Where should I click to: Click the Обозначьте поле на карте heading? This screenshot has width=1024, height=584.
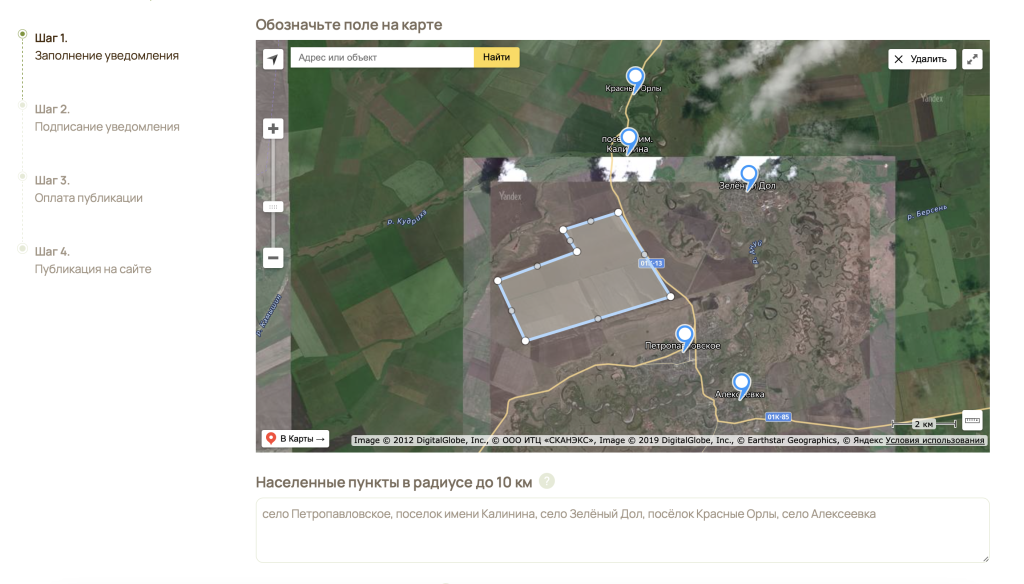click(x=349, y=25)
